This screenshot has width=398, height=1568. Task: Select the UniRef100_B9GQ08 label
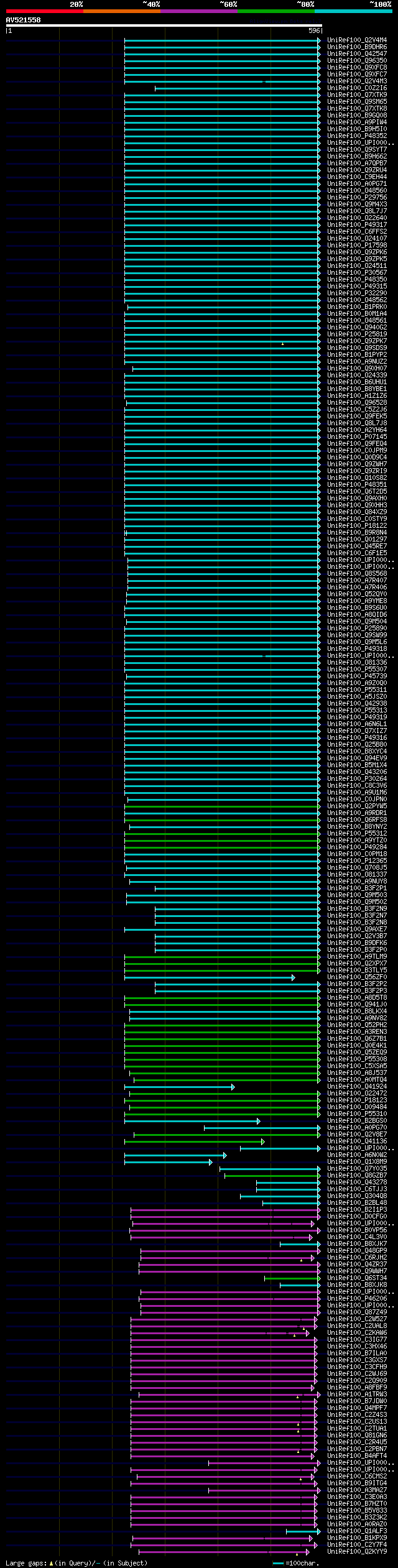click(x=357, y=116)
